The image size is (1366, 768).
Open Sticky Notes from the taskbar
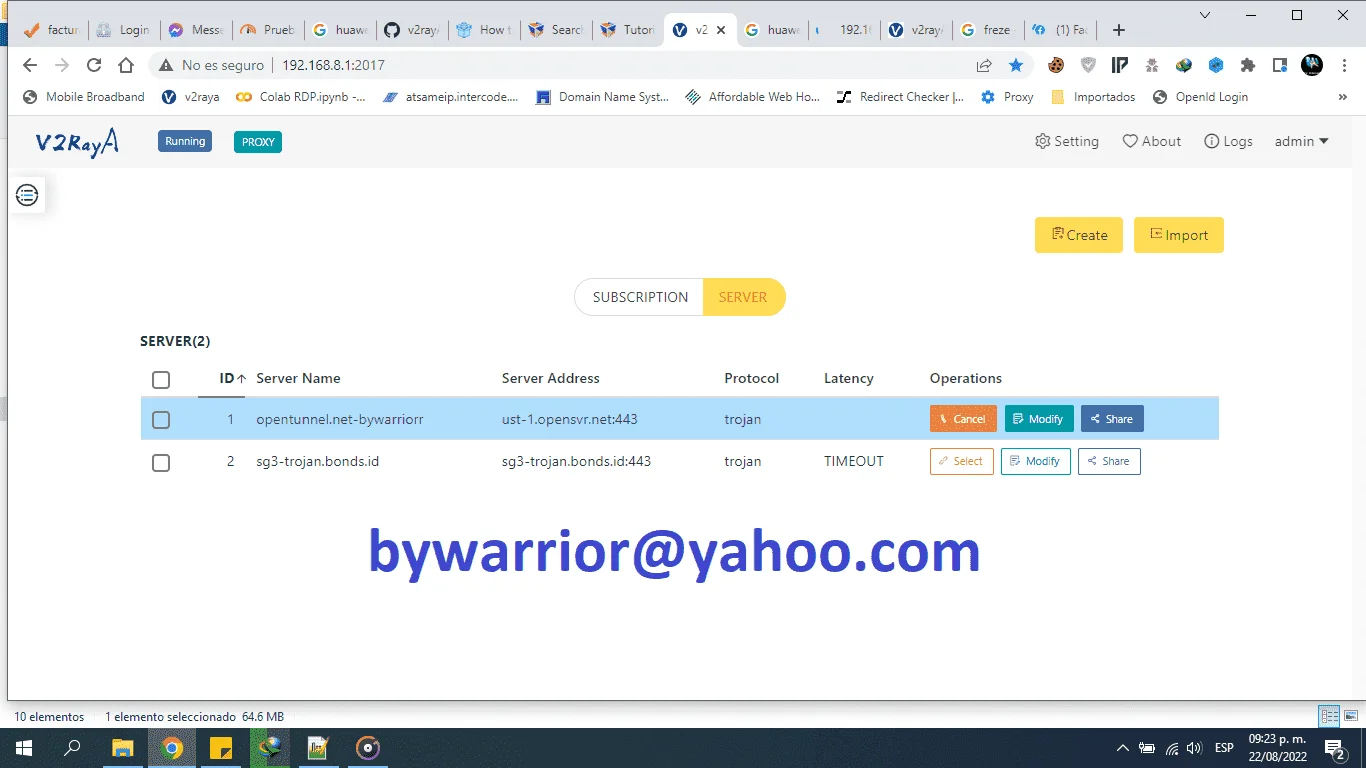(221, 748)
